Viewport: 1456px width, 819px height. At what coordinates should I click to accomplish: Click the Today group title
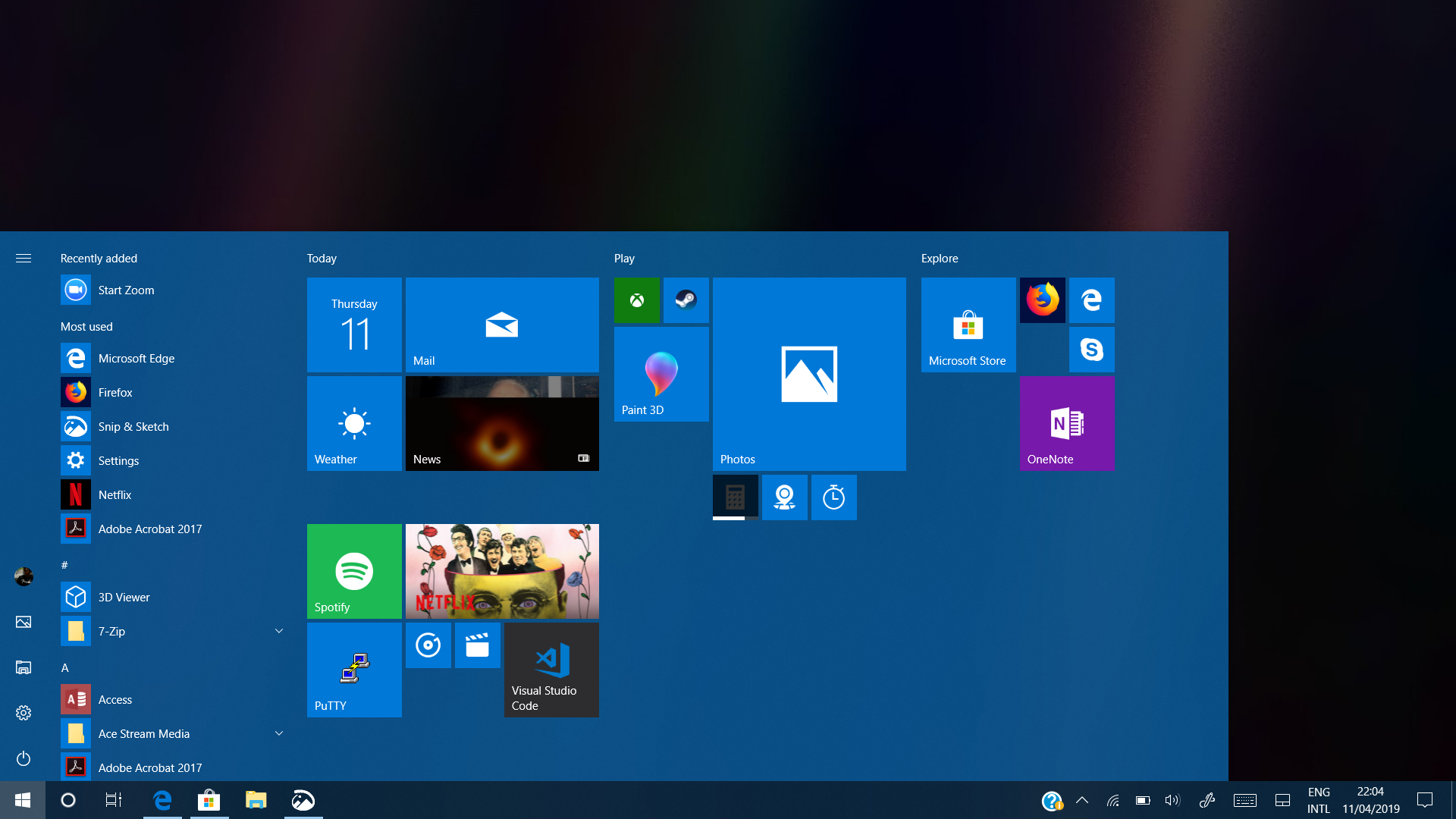pyautogui.click(x=322, y=259)
